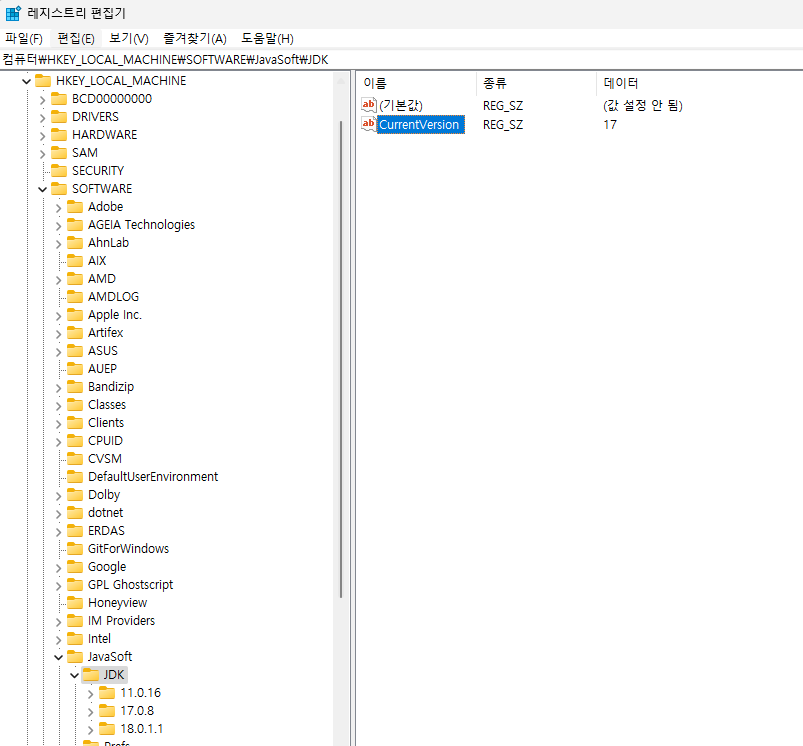
Task: Click the DefaultUserEnvironment folder icon
Action: pyautogui.click(x=75, y=476)
